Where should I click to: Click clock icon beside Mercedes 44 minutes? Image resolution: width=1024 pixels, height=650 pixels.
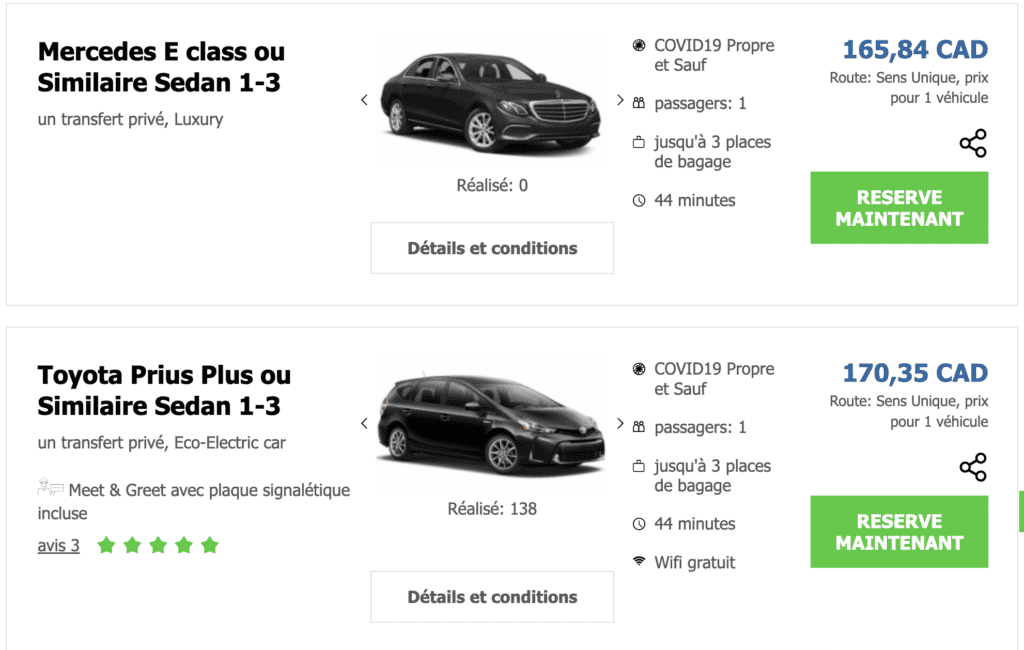(x=639, y=201)
